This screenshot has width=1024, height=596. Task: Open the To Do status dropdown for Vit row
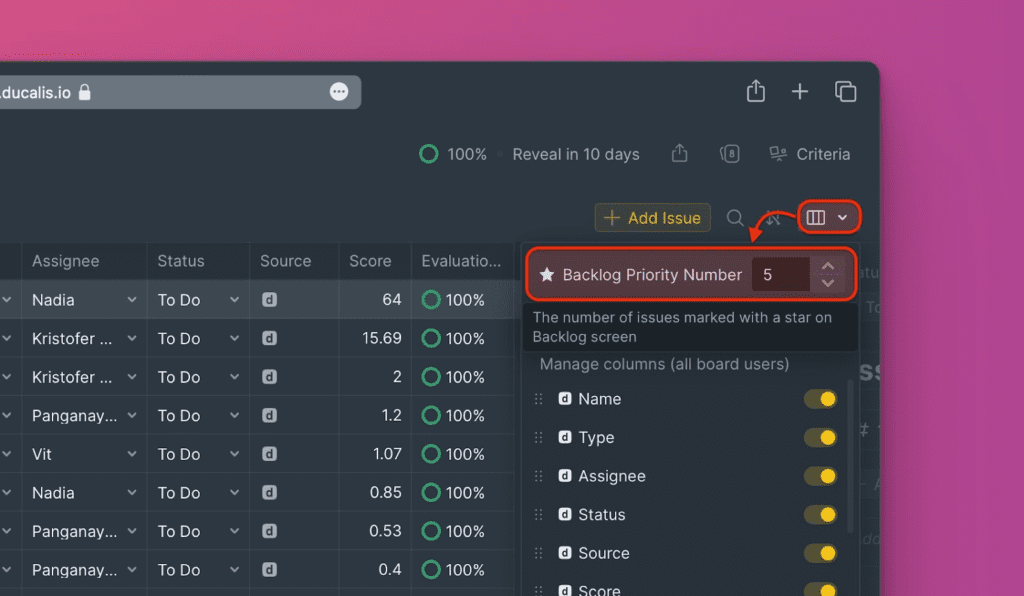pos(234,454)
